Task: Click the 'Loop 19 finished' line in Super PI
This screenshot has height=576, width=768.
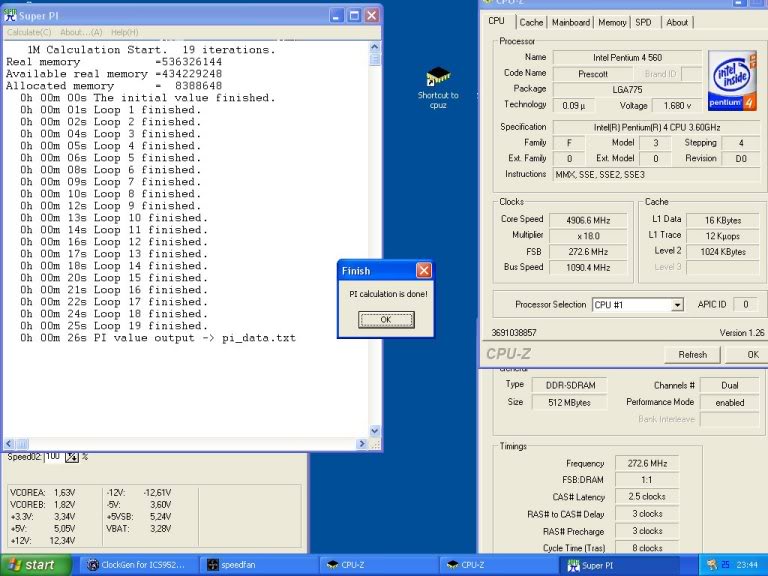Action: point(114,326)
